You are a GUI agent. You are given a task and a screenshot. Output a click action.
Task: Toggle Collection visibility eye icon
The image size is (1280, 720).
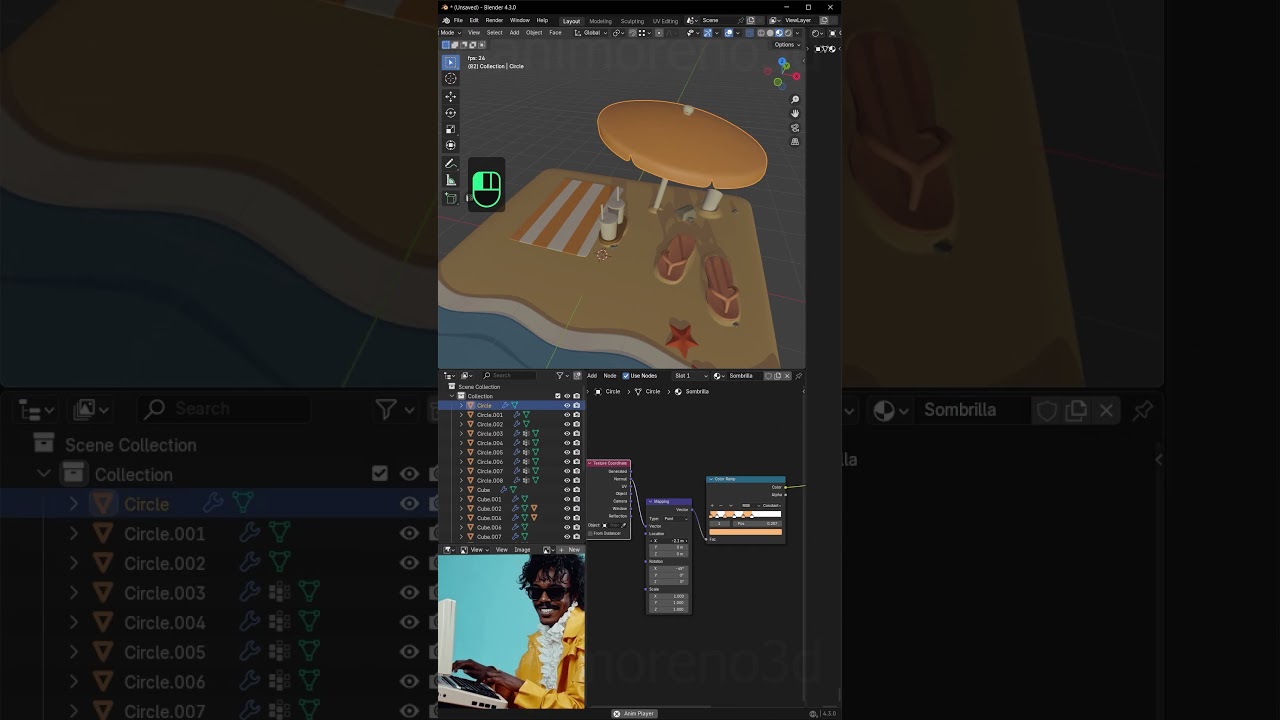coord(567,396)
